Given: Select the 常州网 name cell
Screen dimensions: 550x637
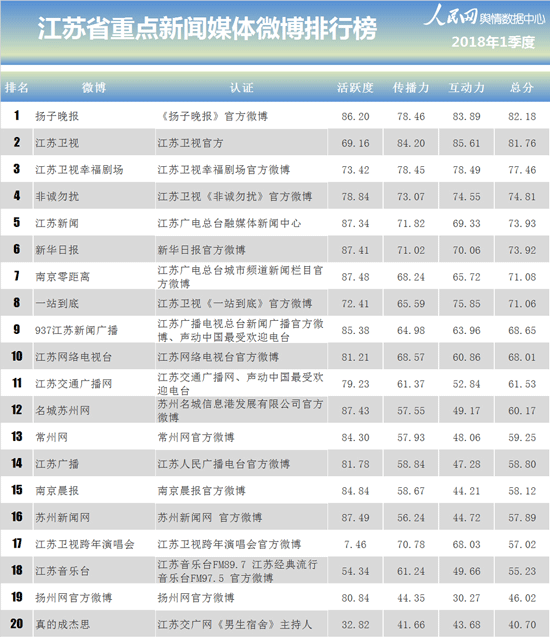Looking at the screenshot, I should 93,437.
